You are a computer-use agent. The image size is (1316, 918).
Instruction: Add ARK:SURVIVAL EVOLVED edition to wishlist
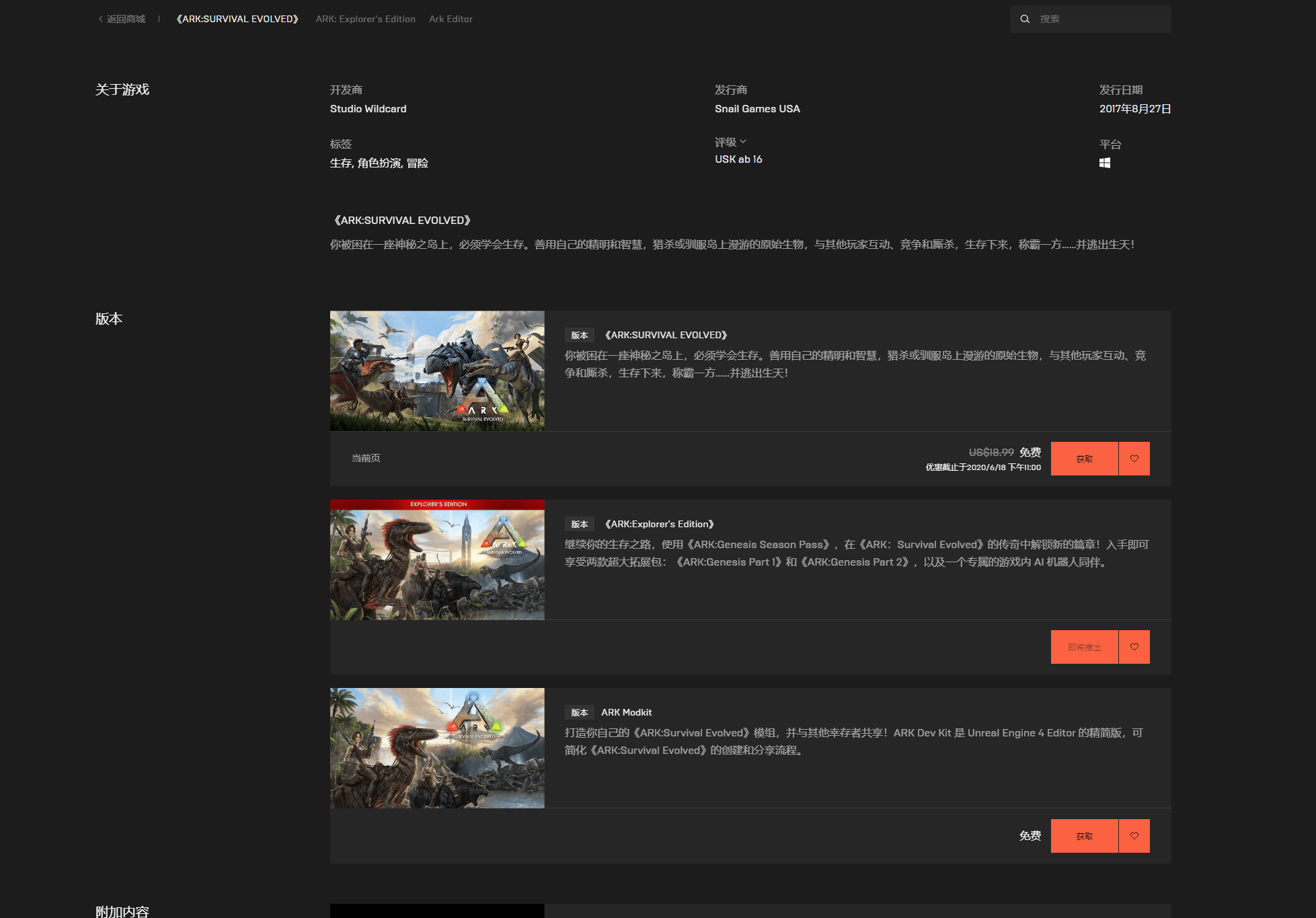[1134, 459]
